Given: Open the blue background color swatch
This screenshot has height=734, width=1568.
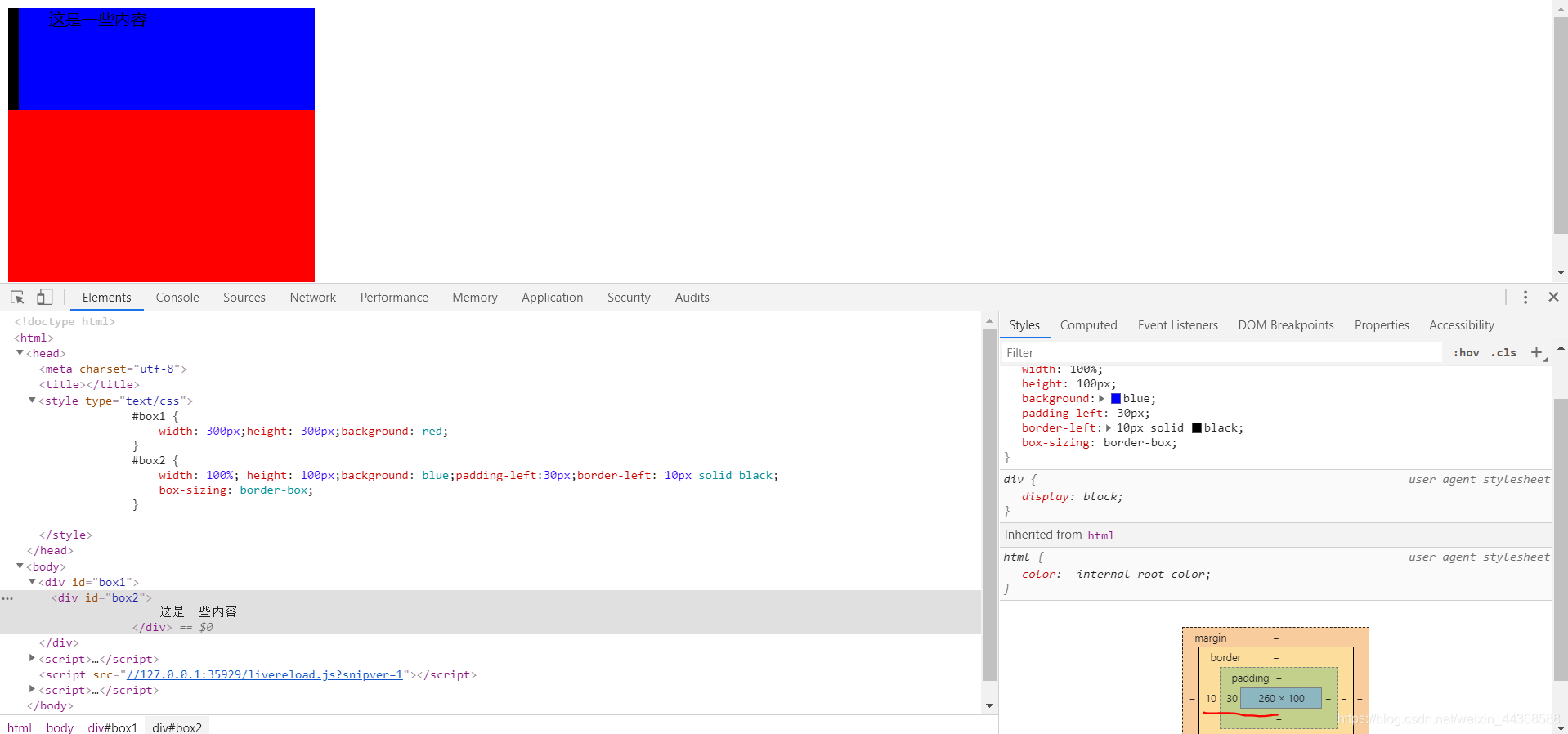Looking at the screenshot, I should 1116,399.
